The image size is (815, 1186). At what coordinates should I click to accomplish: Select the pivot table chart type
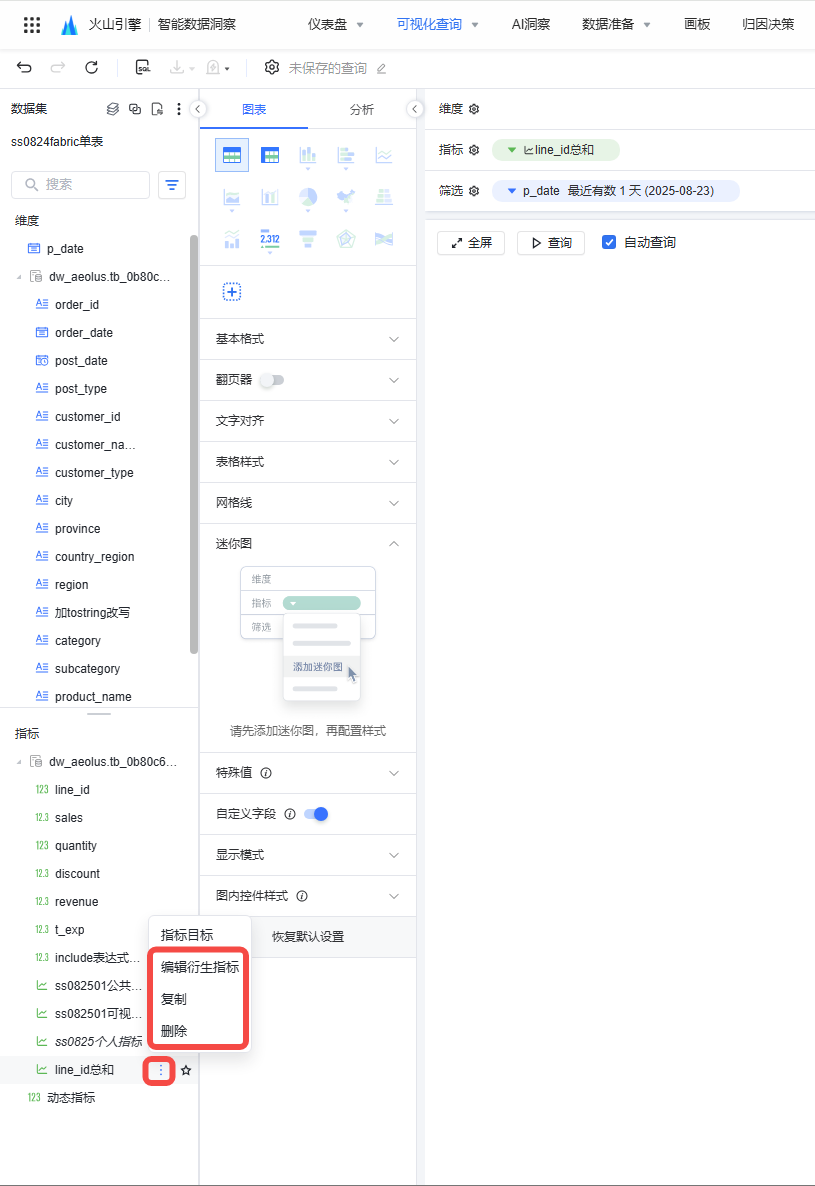270,156
